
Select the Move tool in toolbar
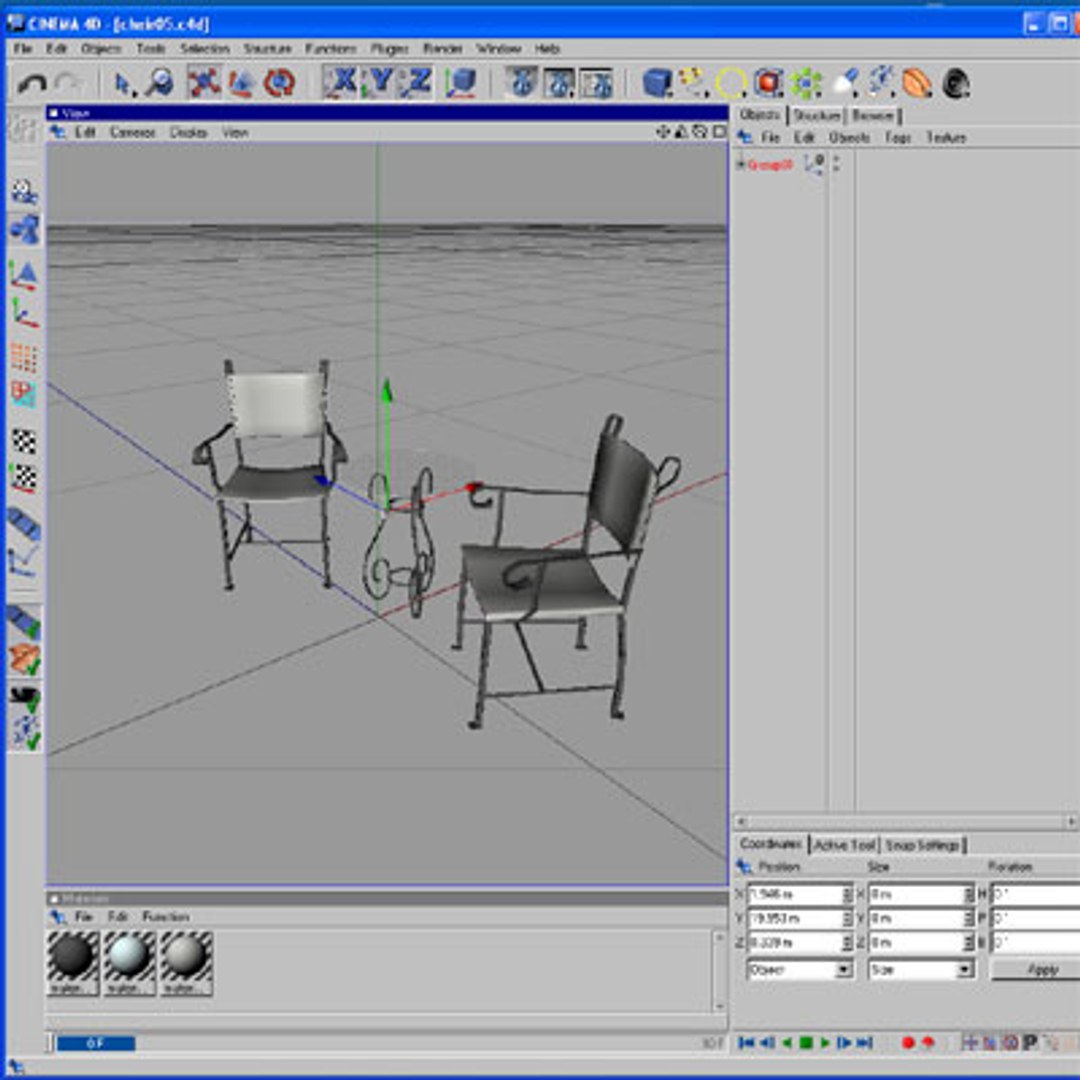pos(205,83)
